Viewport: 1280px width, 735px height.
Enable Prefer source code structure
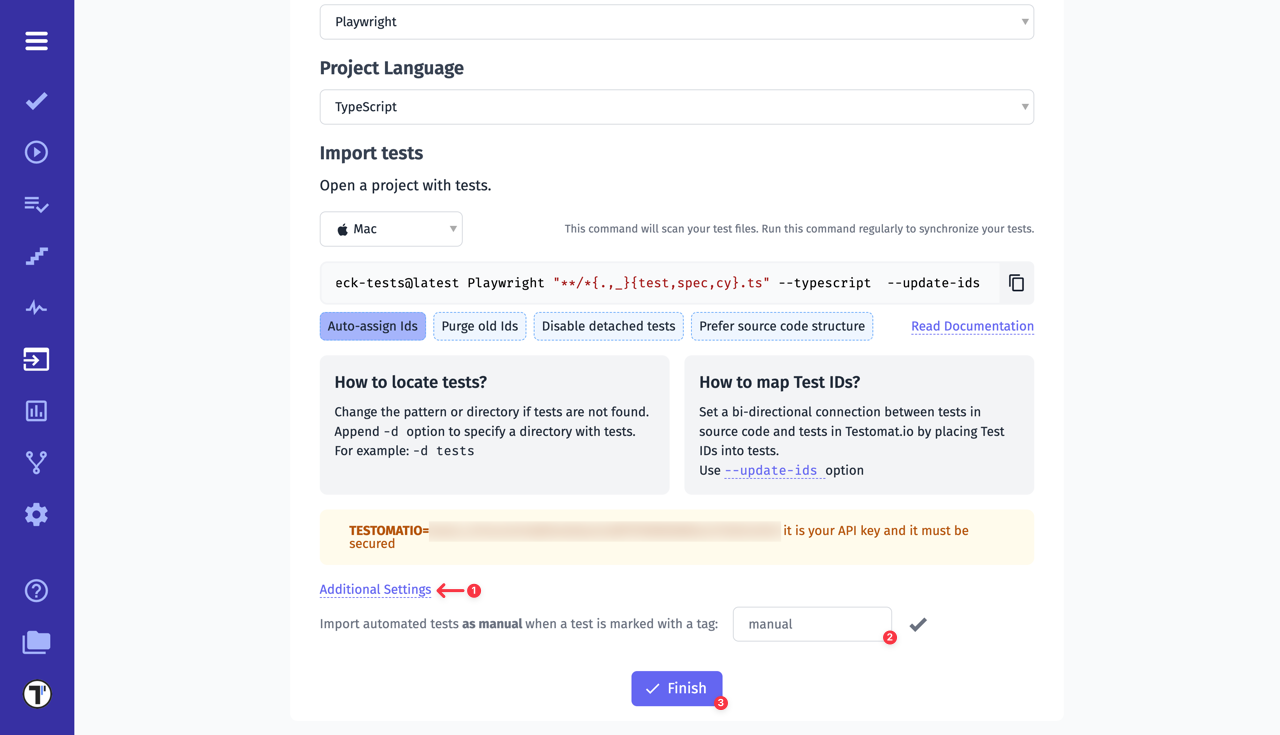pyautogui.click(x=781, y=325)
